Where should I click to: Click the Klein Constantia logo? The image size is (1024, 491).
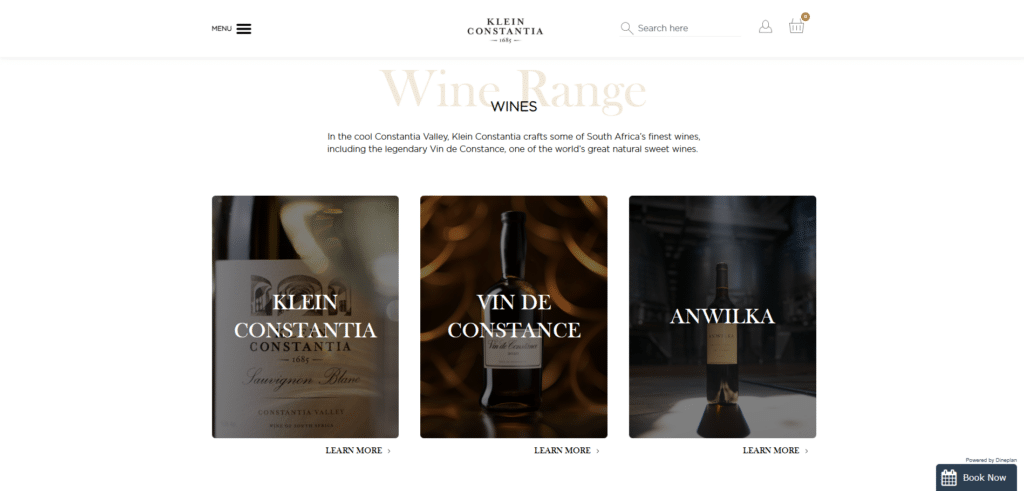(505, 31)
